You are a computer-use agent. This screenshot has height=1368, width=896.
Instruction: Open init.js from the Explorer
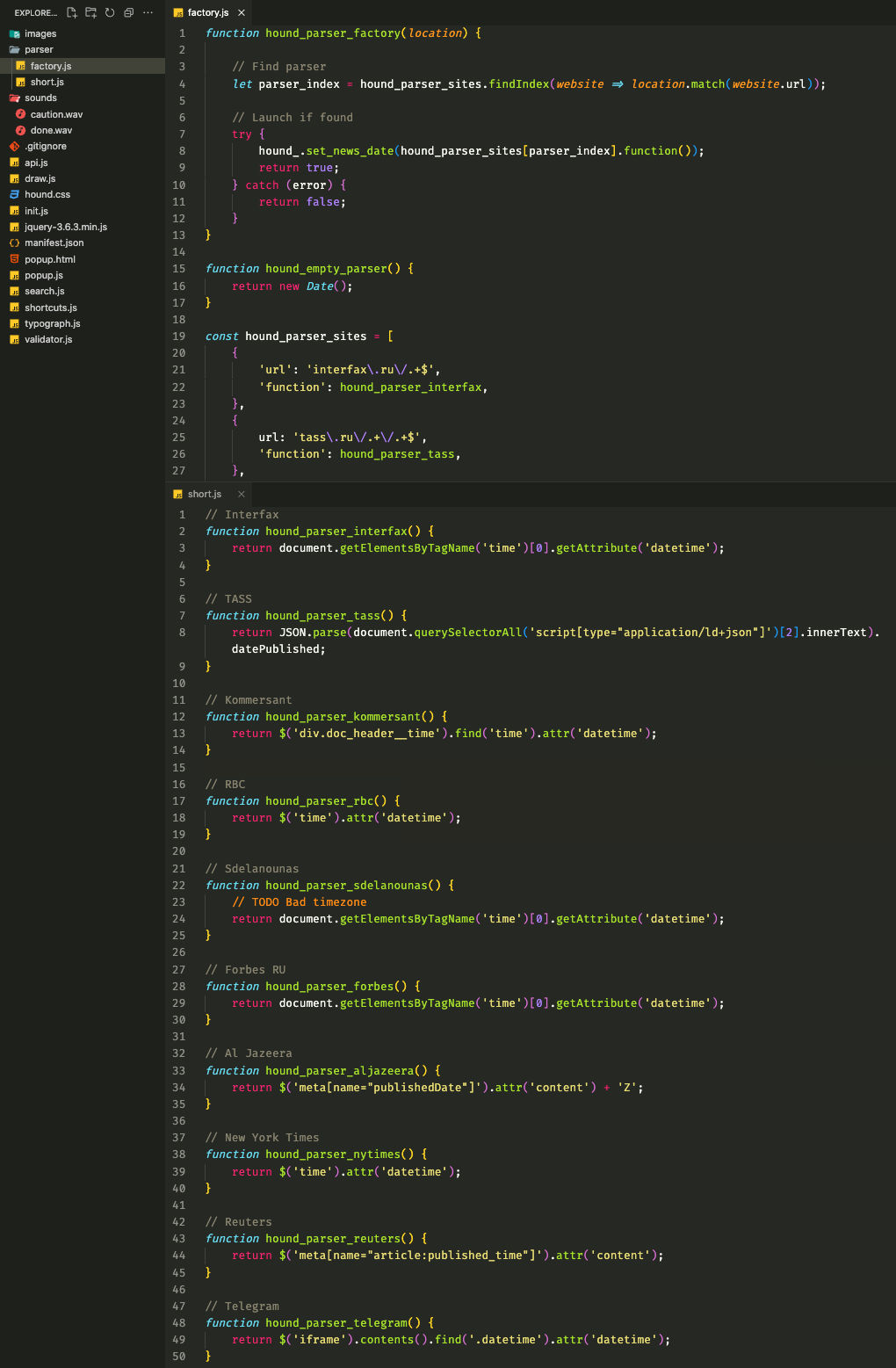pos(83,211)
